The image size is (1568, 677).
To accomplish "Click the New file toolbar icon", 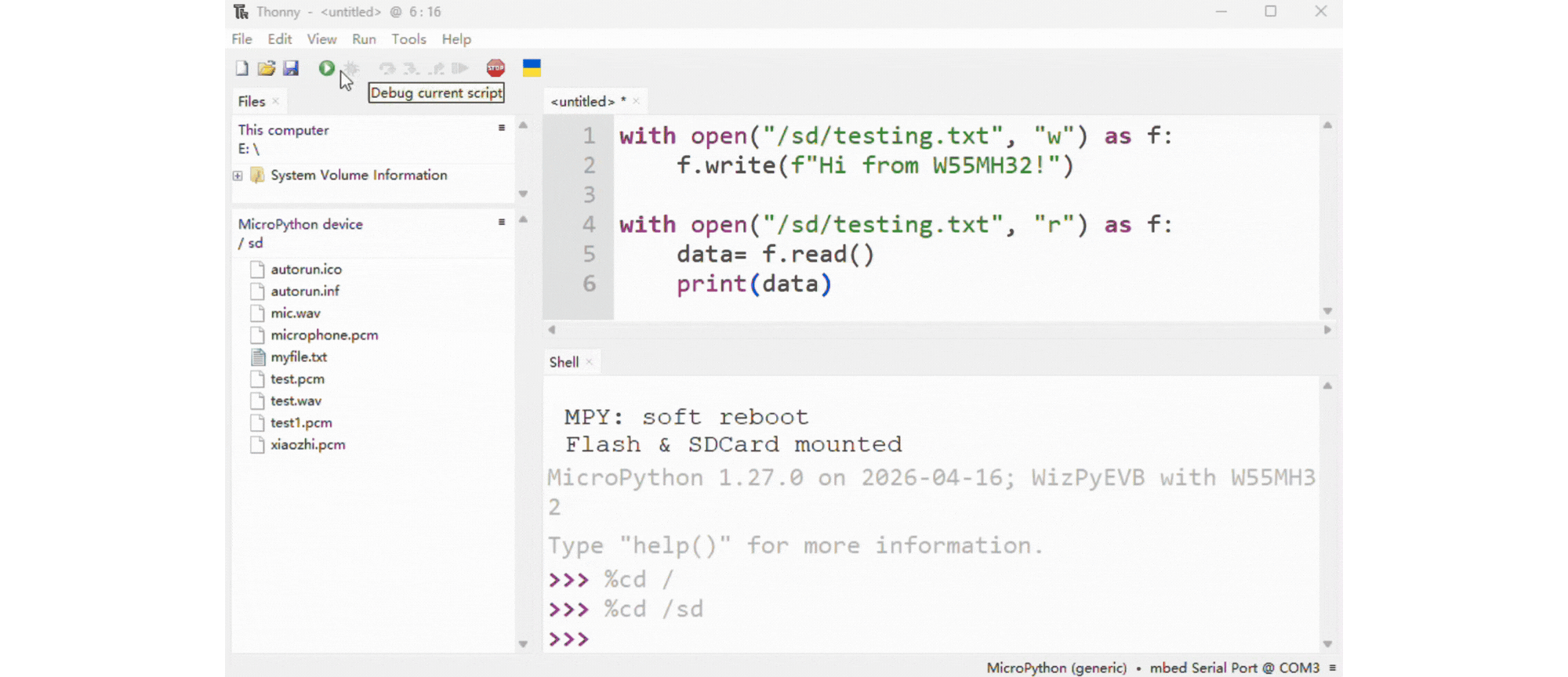I will click(242, 68).
